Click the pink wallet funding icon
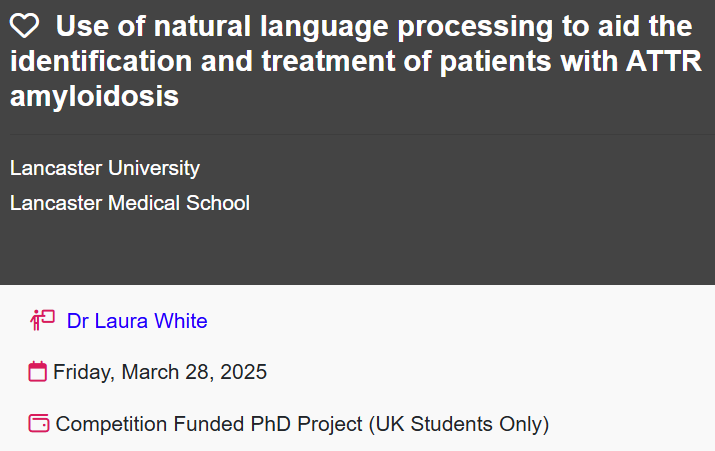This screenshot has height=451, width=715. pyautogui.click(x=39, y=423)
